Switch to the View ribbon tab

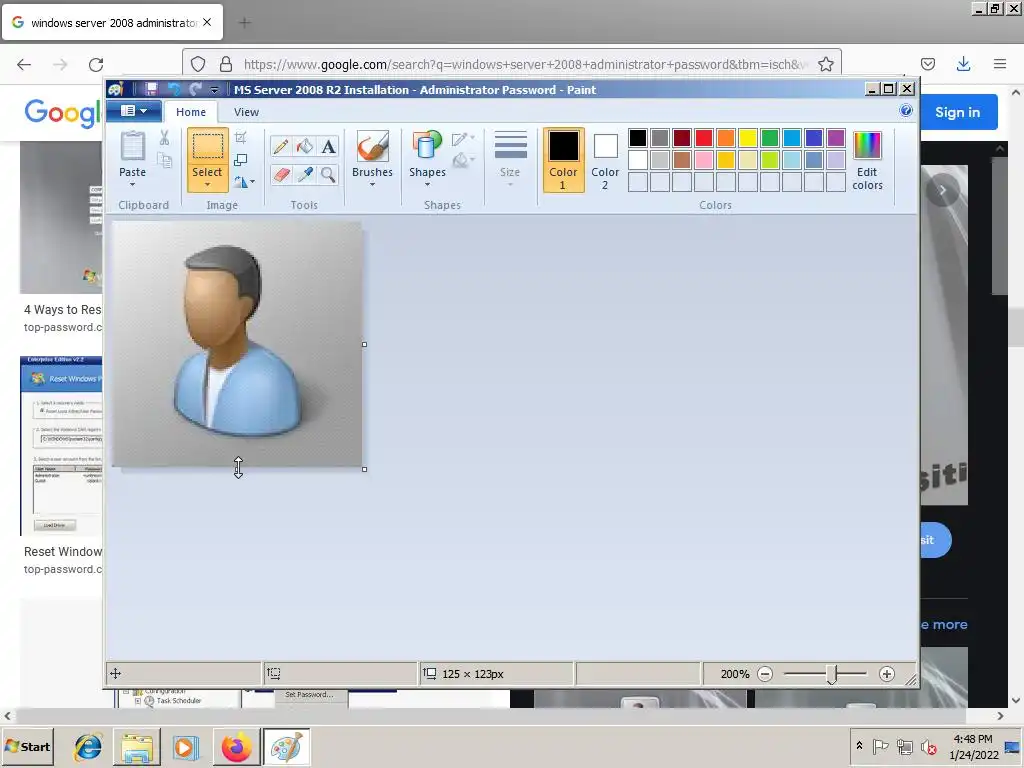(246, 112)
